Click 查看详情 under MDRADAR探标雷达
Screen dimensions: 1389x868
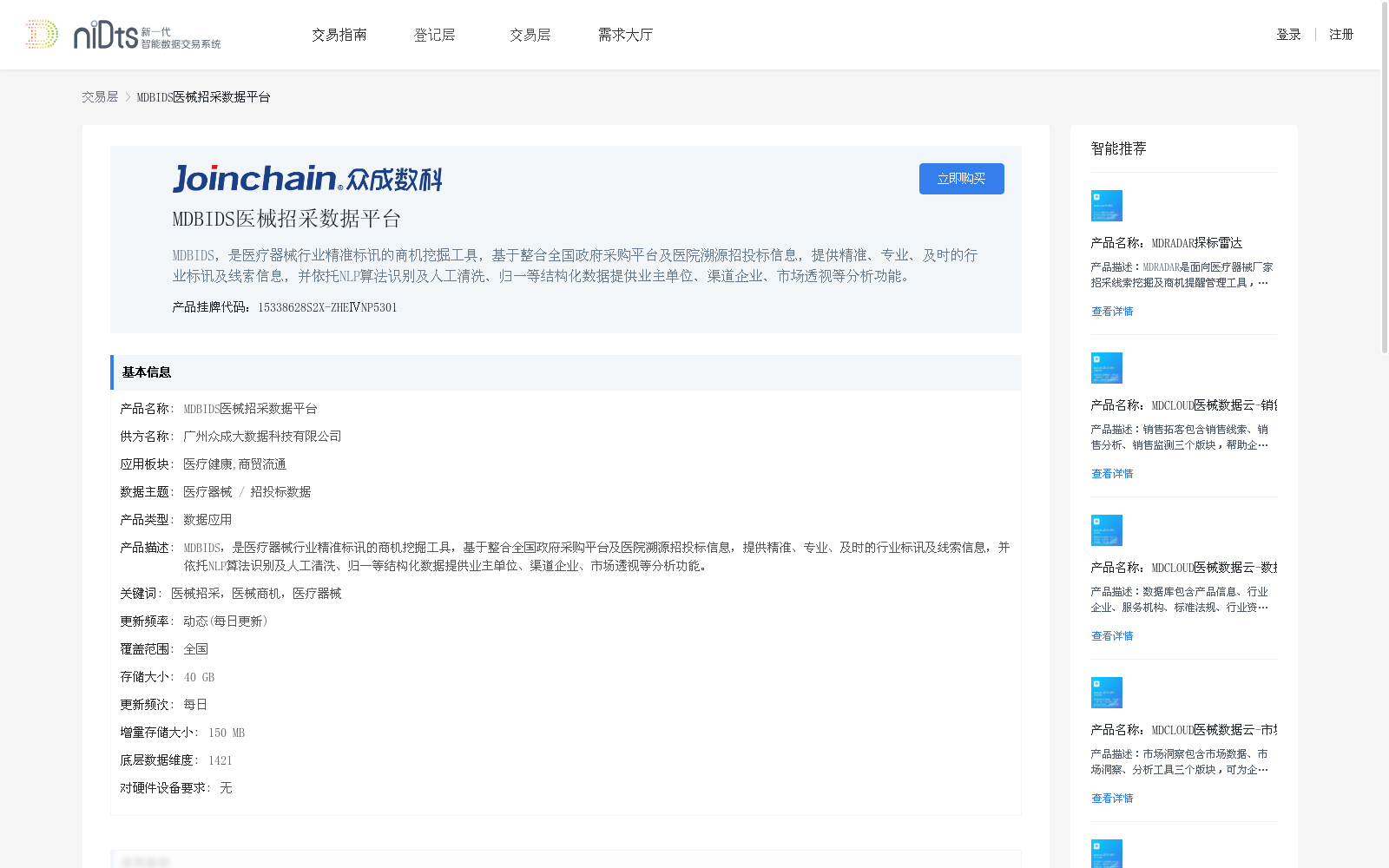point(1112,312)
